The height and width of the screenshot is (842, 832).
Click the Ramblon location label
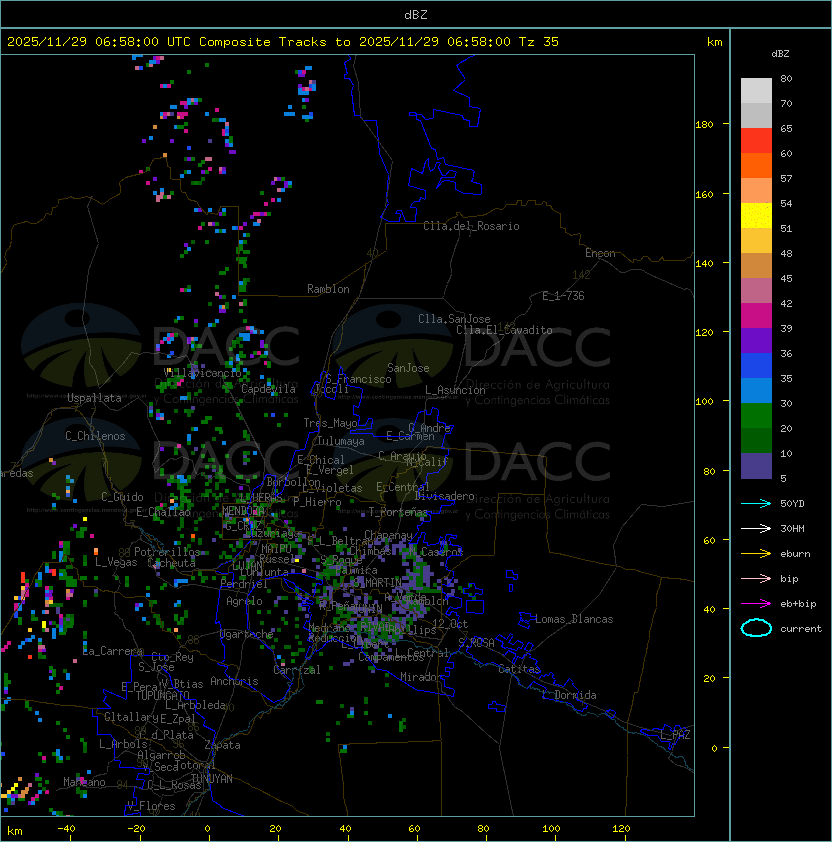pos(328,289)
